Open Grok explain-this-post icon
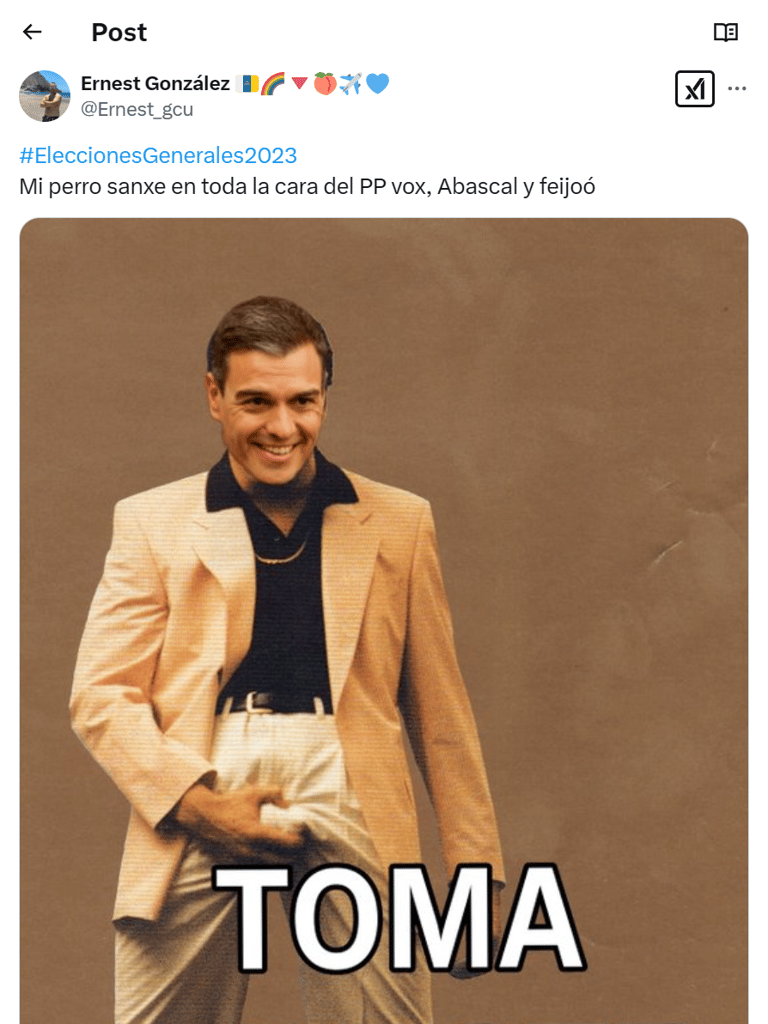This screenshot has height=1024, width=768. (x=694, y=89)
